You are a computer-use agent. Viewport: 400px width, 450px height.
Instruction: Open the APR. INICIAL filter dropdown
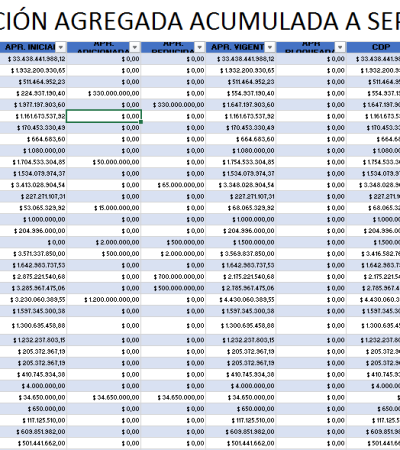(61, 48)
